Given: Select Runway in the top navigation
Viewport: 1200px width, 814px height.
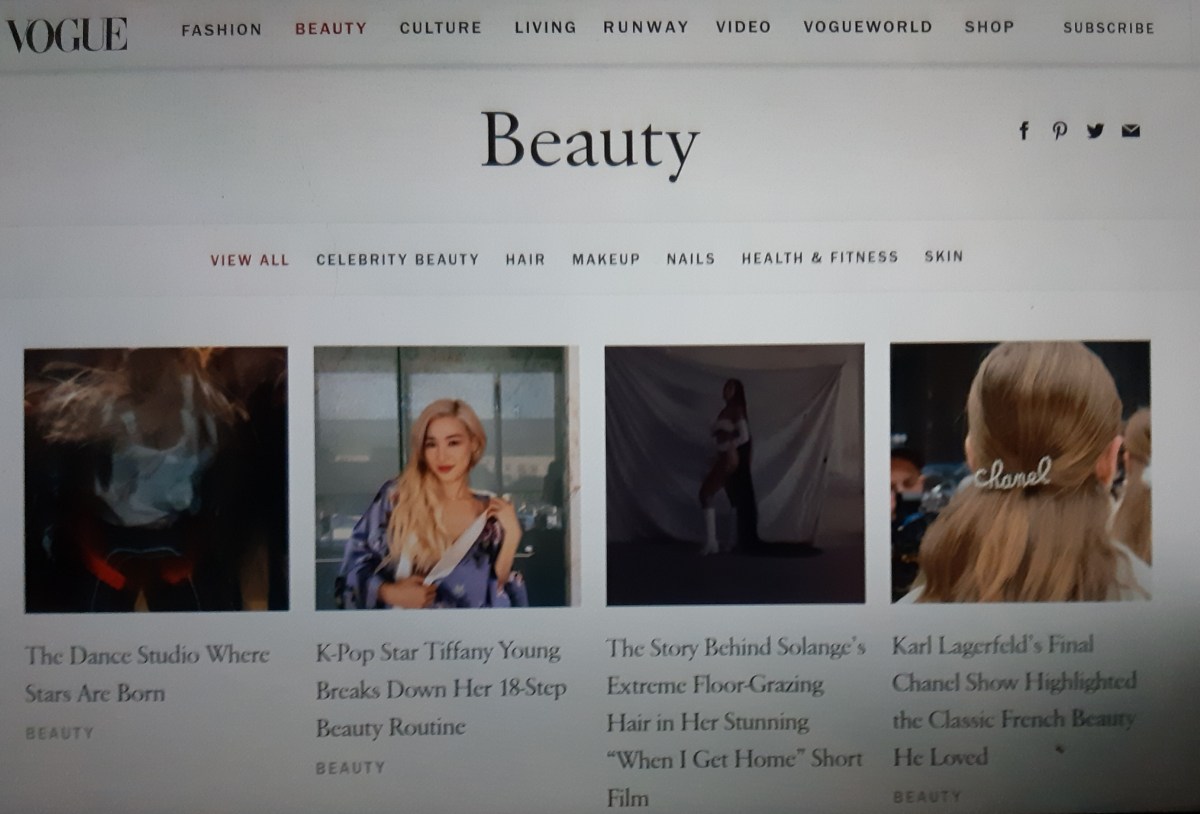Looking at the screenshot, I should pyautogui.click(x=645, y=28).
